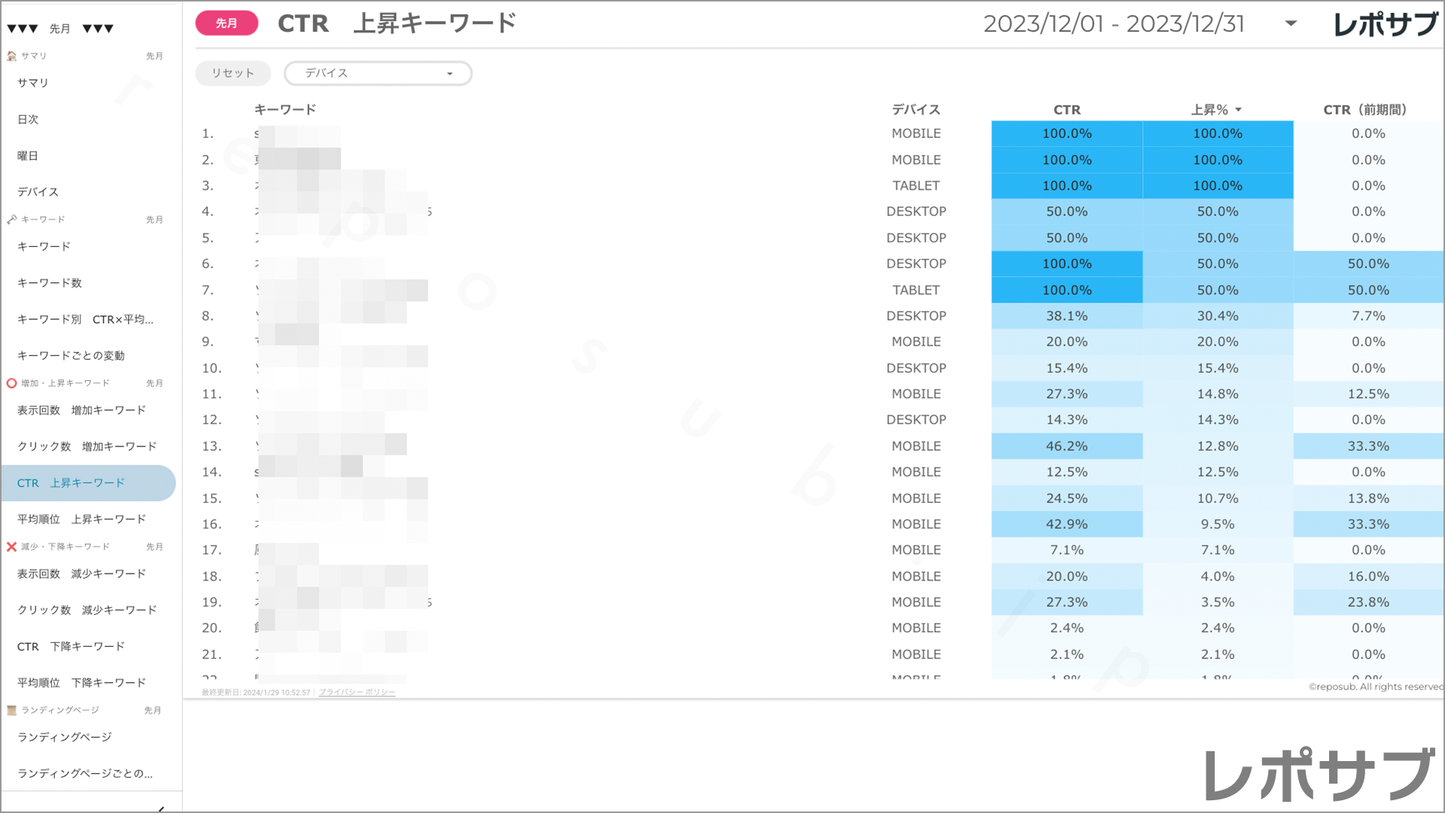Click the キーワード column header
Screen dimensions: 1445x813
pyautogui.click(x=285, y=110)
